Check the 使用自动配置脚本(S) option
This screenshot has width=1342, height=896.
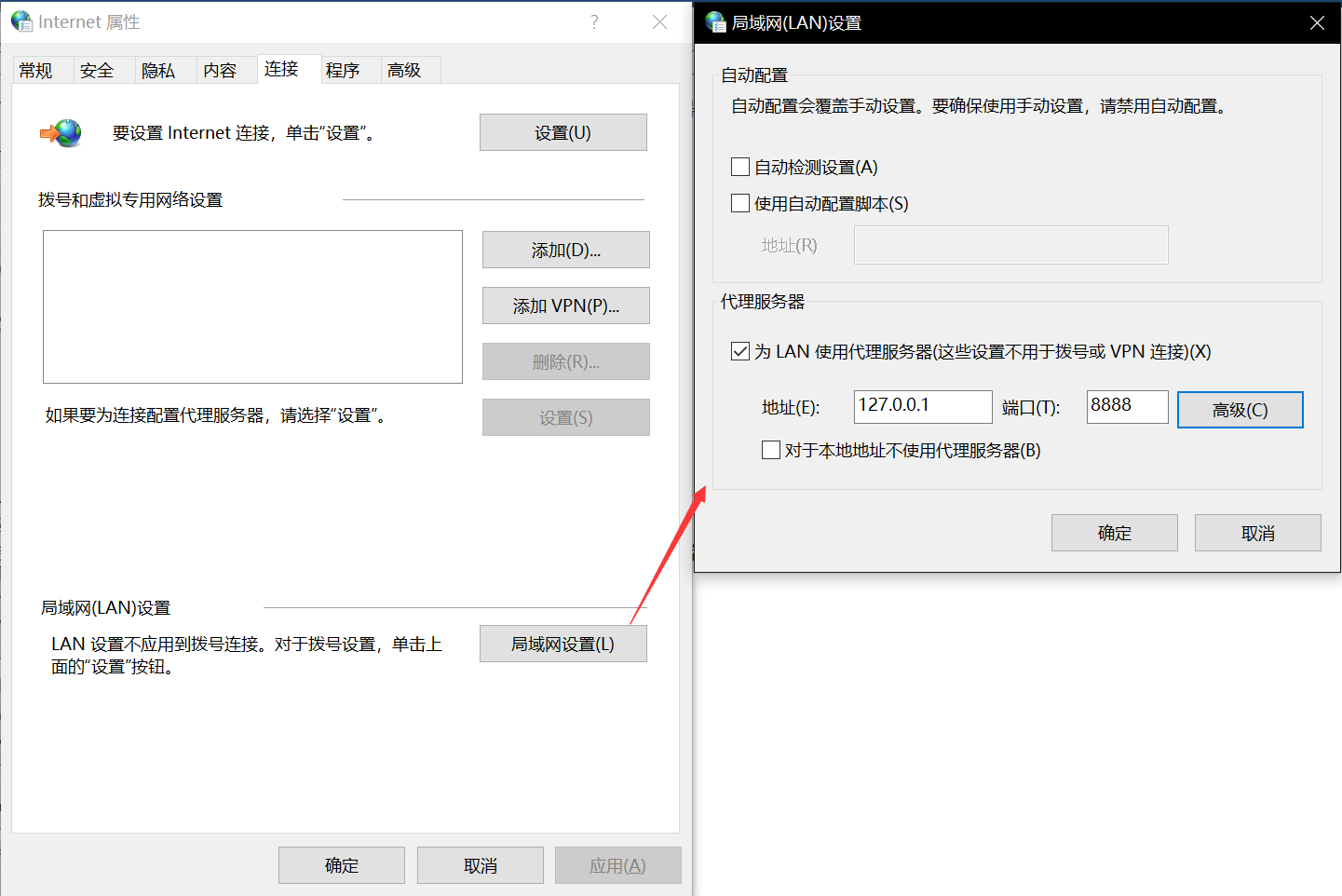point(740,203)
